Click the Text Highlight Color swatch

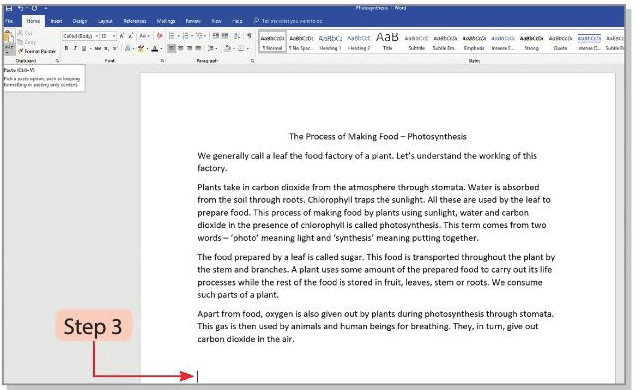point(141,48)
